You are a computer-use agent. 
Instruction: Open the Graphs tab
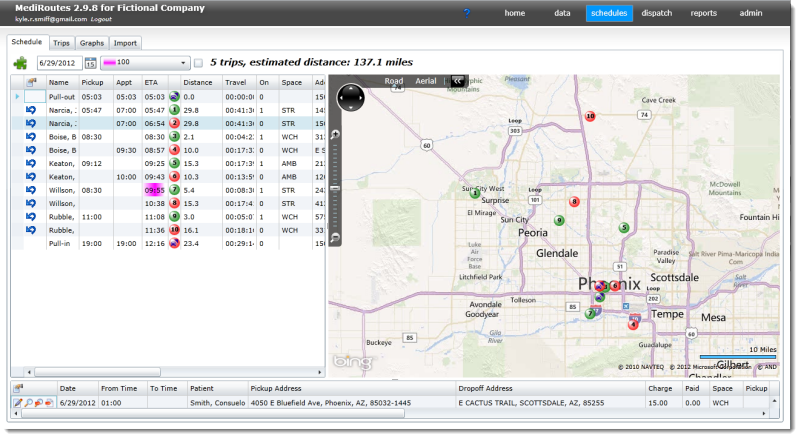tap(92, 43)
